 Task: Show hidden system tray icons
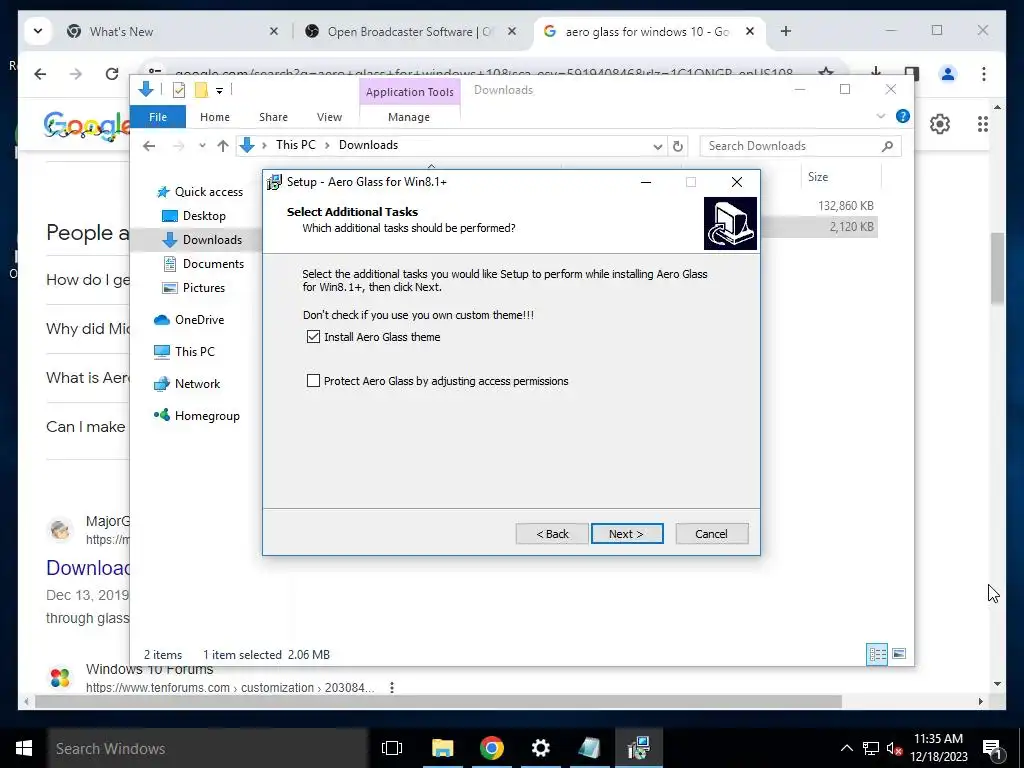[x=846, y=748]
